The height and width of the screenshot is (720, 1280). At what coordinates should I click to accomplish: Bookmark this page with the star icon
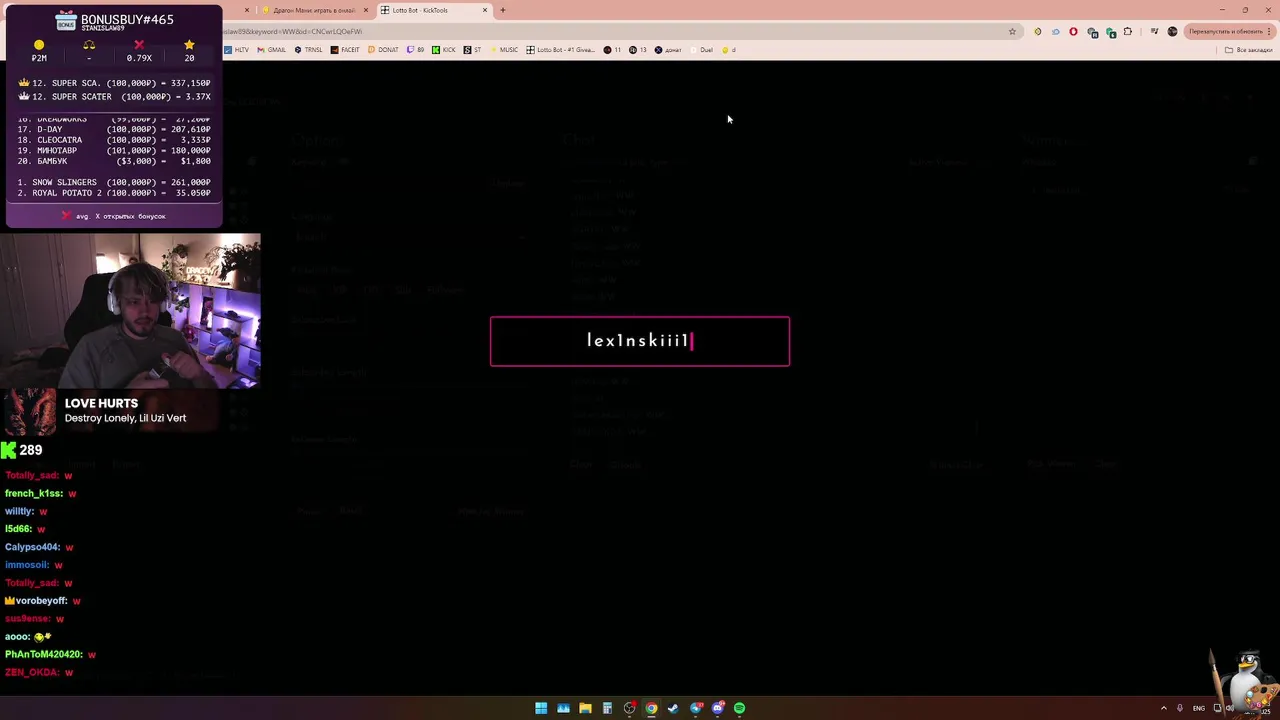(1012, 31)
